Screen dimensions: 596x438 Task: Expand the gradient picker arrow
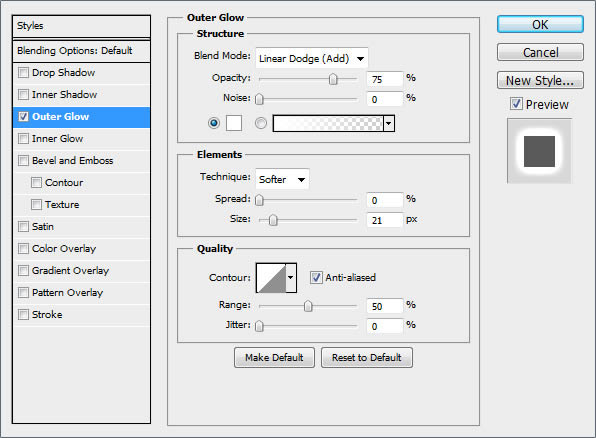tap(389, 124)
